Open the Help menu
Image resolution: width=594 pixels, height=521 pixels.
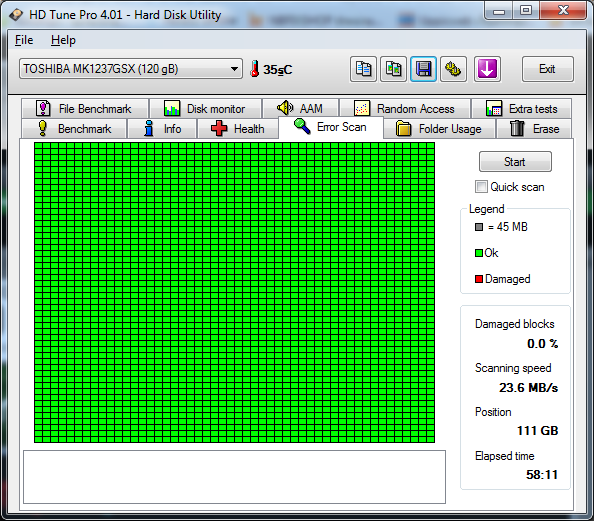coord(63,40)
